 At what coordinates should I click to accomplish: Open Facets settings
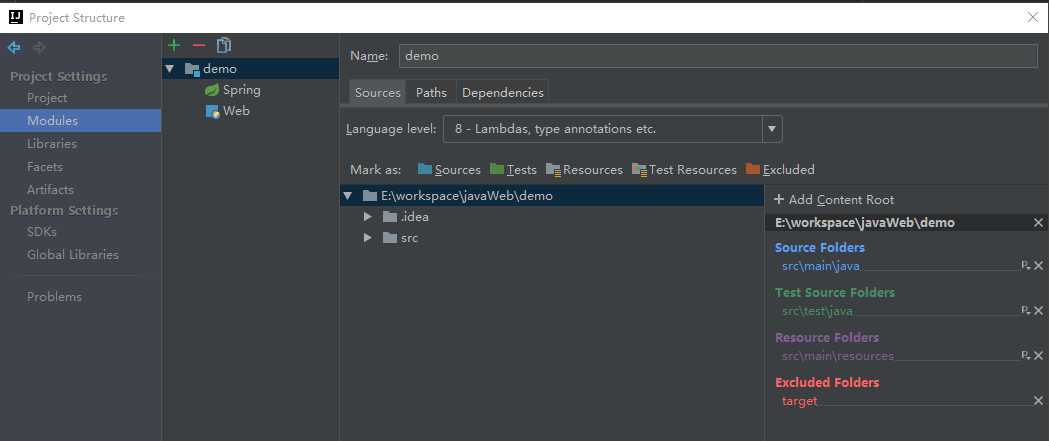tap(44, 167)
